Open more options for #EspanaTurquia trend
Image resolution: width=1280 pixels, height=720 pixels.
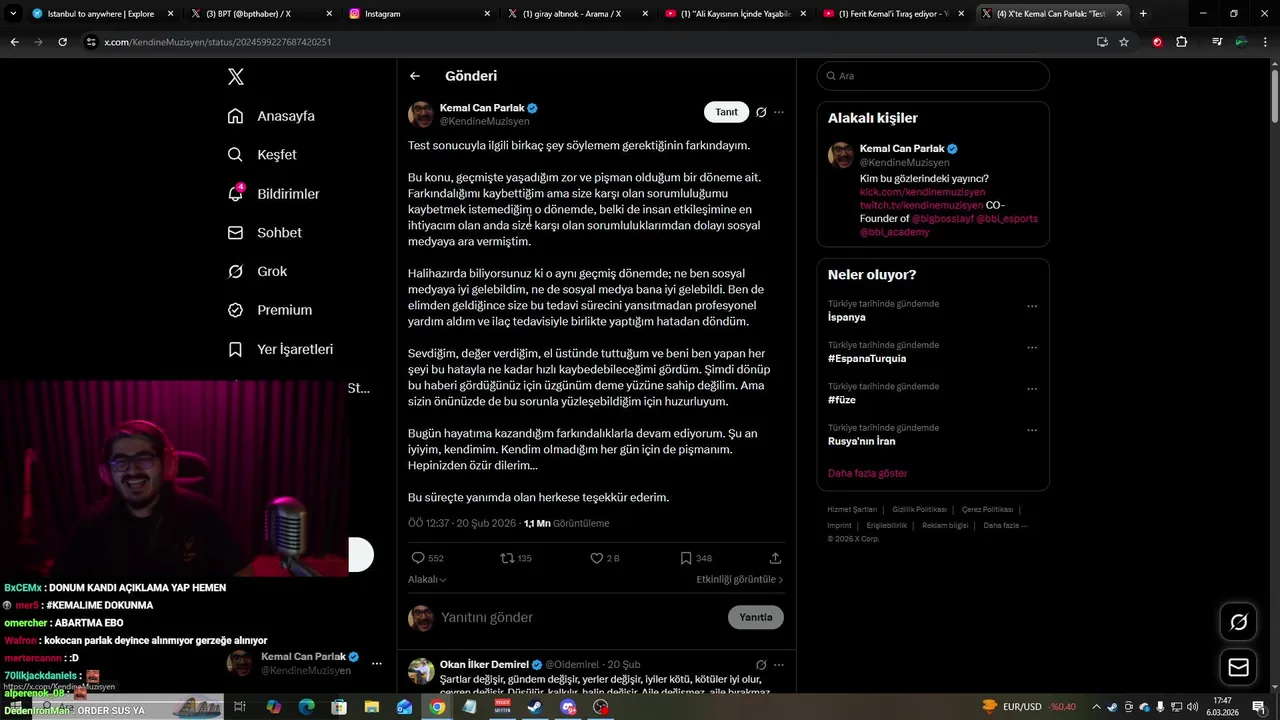[1032, 347]
